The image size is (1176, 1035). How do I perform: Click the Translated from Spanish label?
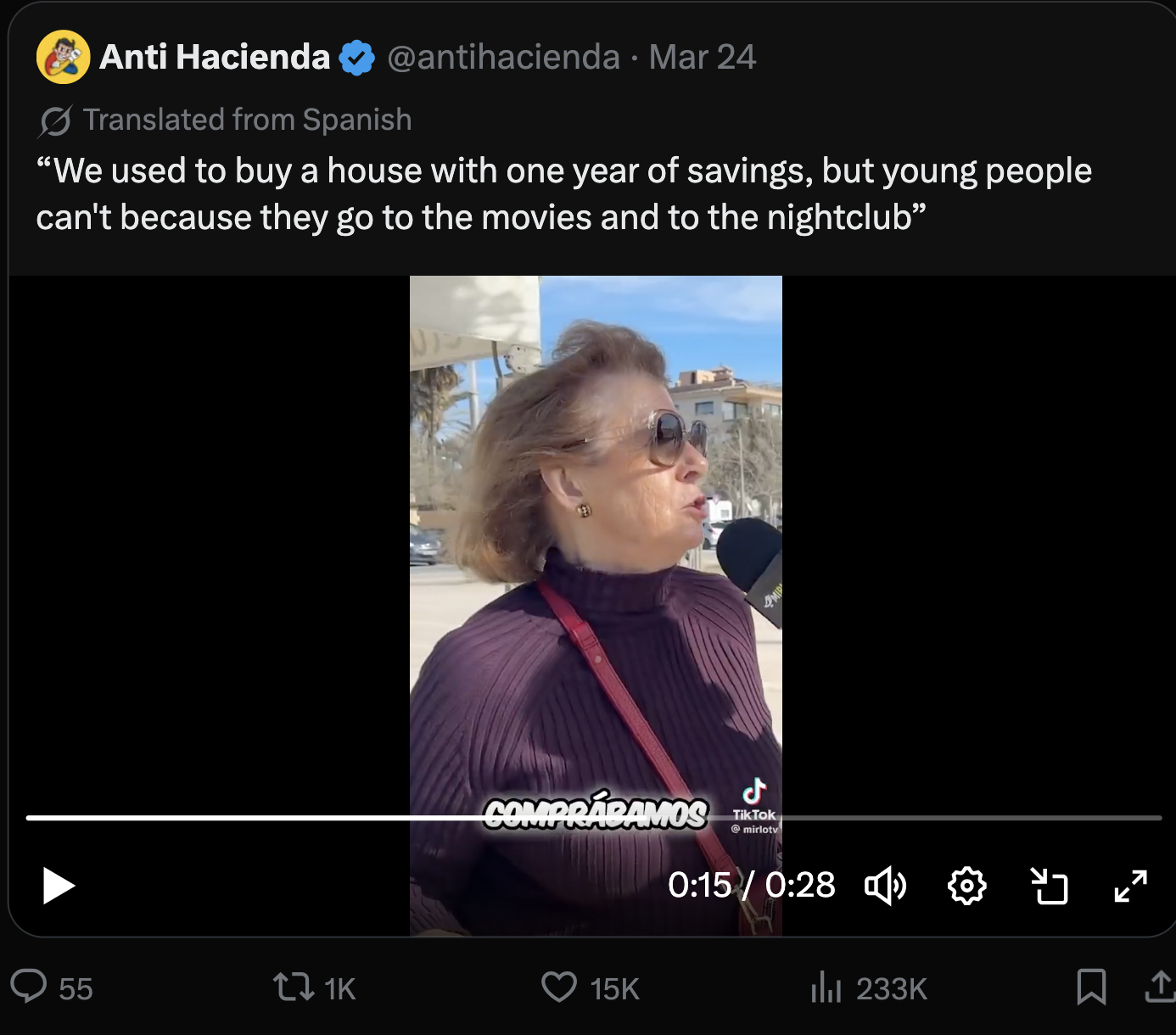(x=247, y=120)
